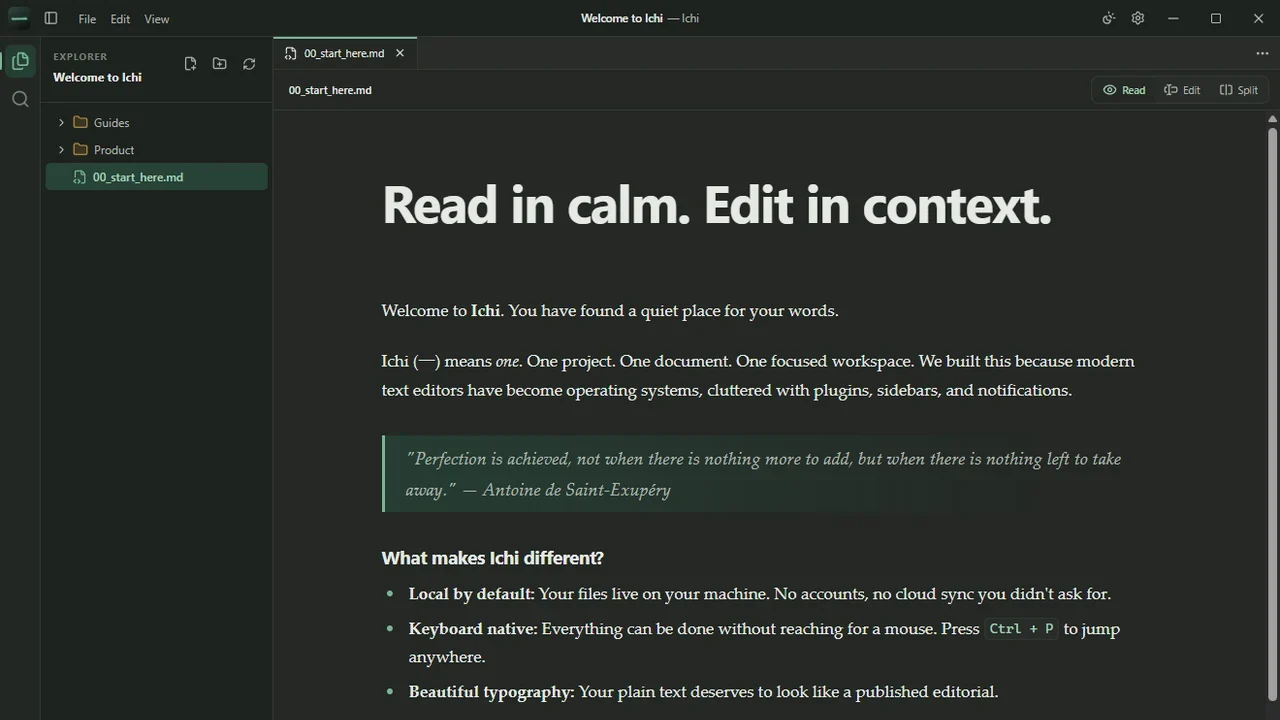Select the Guides folder row
The image size is (1280, 720).
pyautogui.click(x=157, y=122)
